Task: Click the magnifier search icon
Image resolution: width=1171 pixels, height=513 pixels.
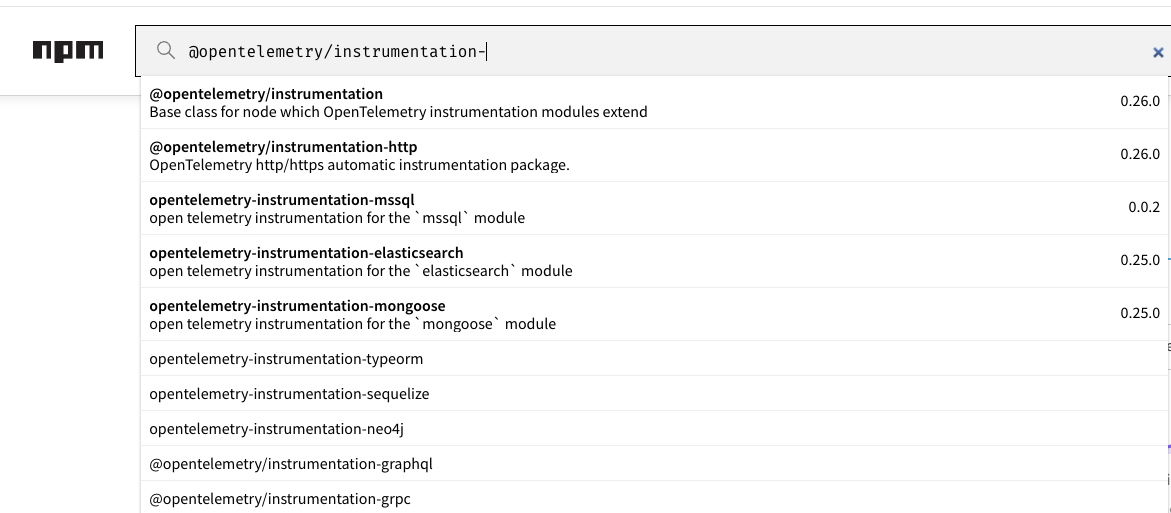Action: pos(166,51)
